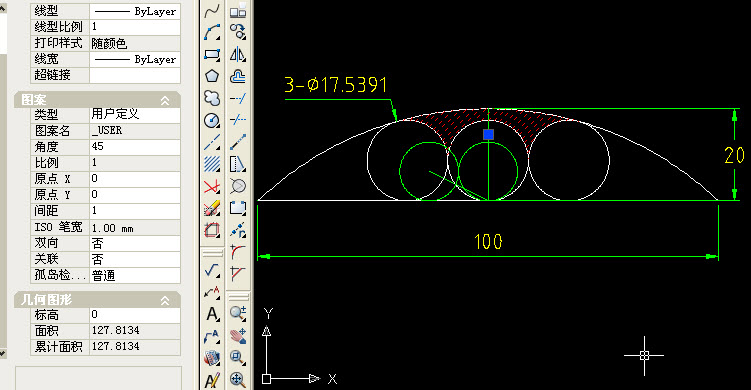Select the dashed lengthen line tool

click(x=238, y=120)
